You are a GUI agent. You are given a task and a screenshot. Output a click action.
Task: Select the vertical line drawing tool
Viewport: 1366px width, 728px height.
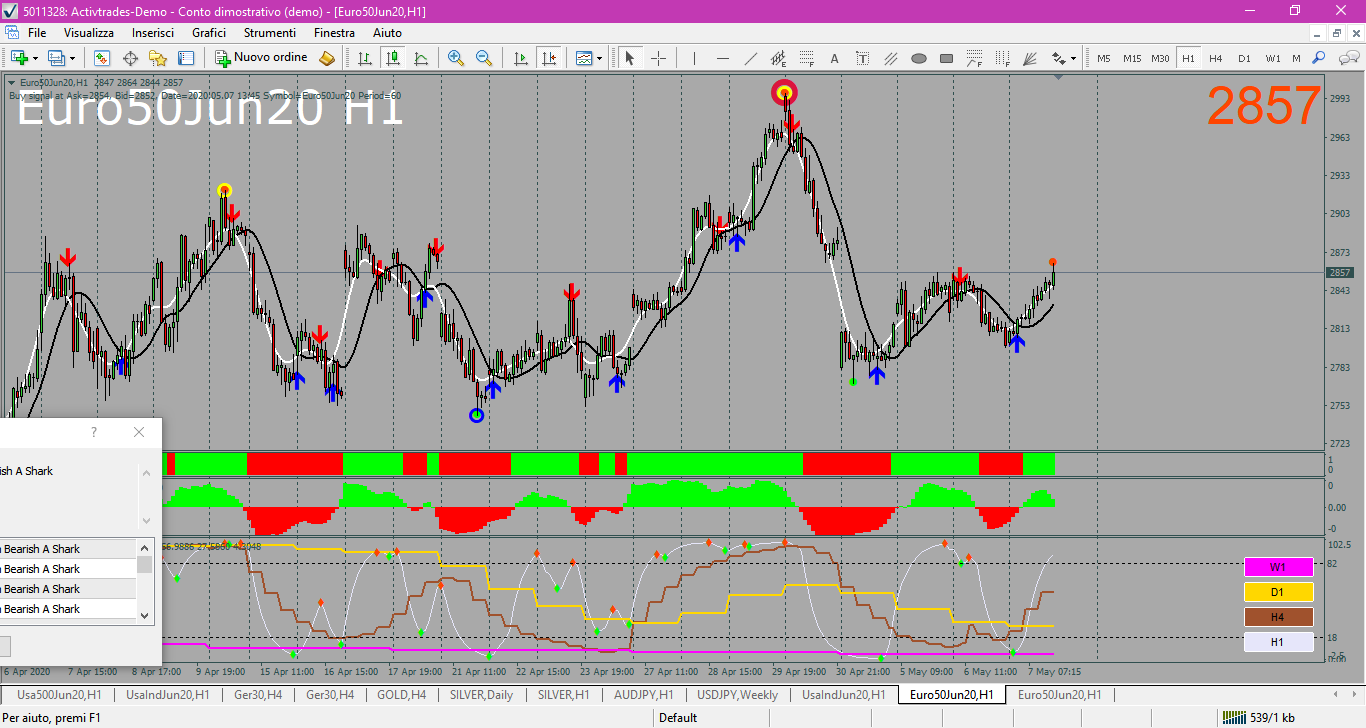coord(694,58)
